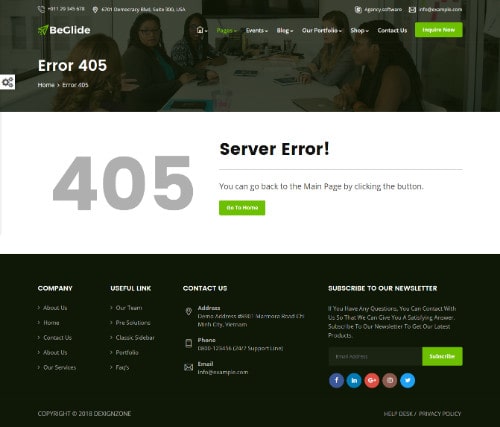Expand the Pages dropdown menu
This screenshot has height=427, width=500.
227,30
